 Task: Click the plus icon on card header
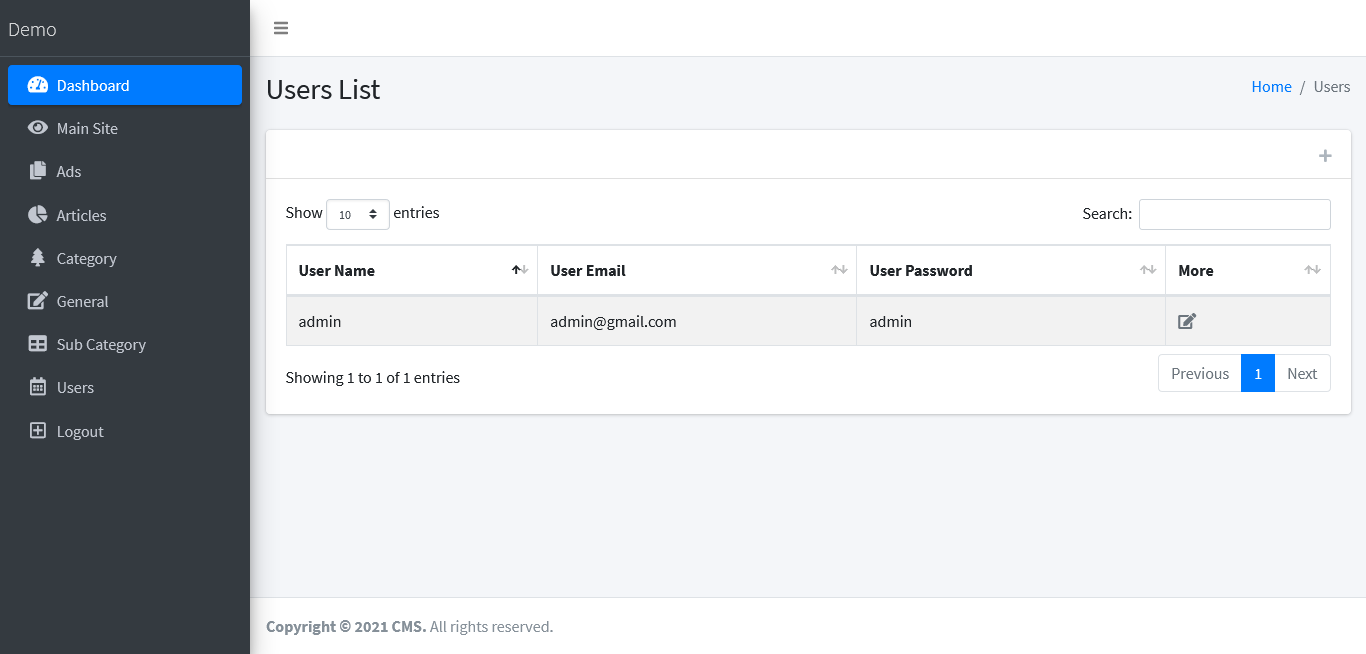tap(1325, 155)
